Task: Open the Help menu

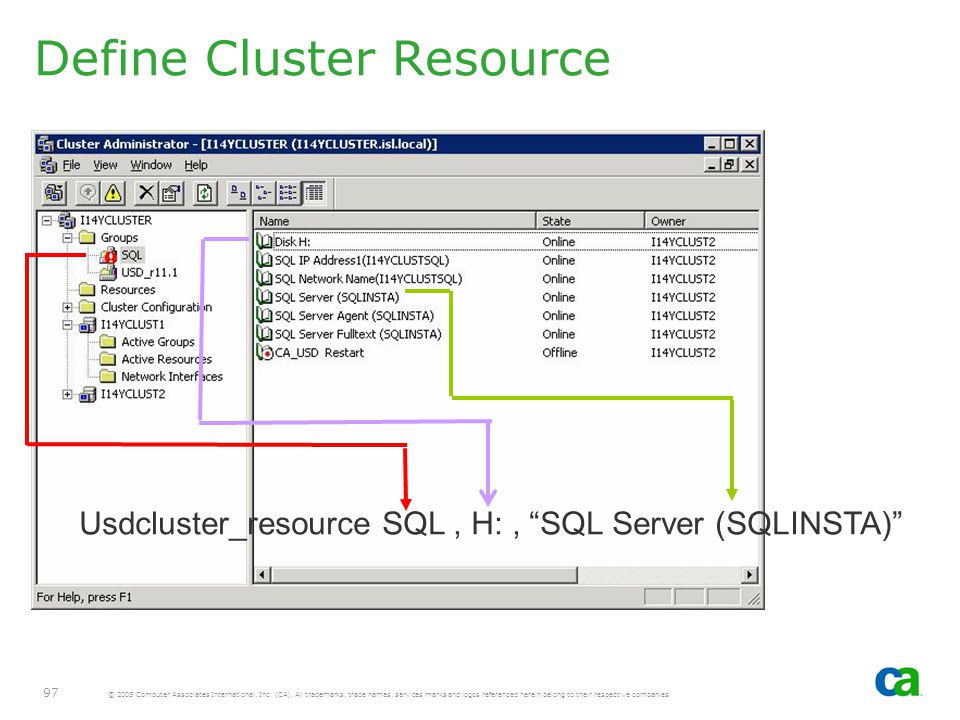Action: (196, 165)
